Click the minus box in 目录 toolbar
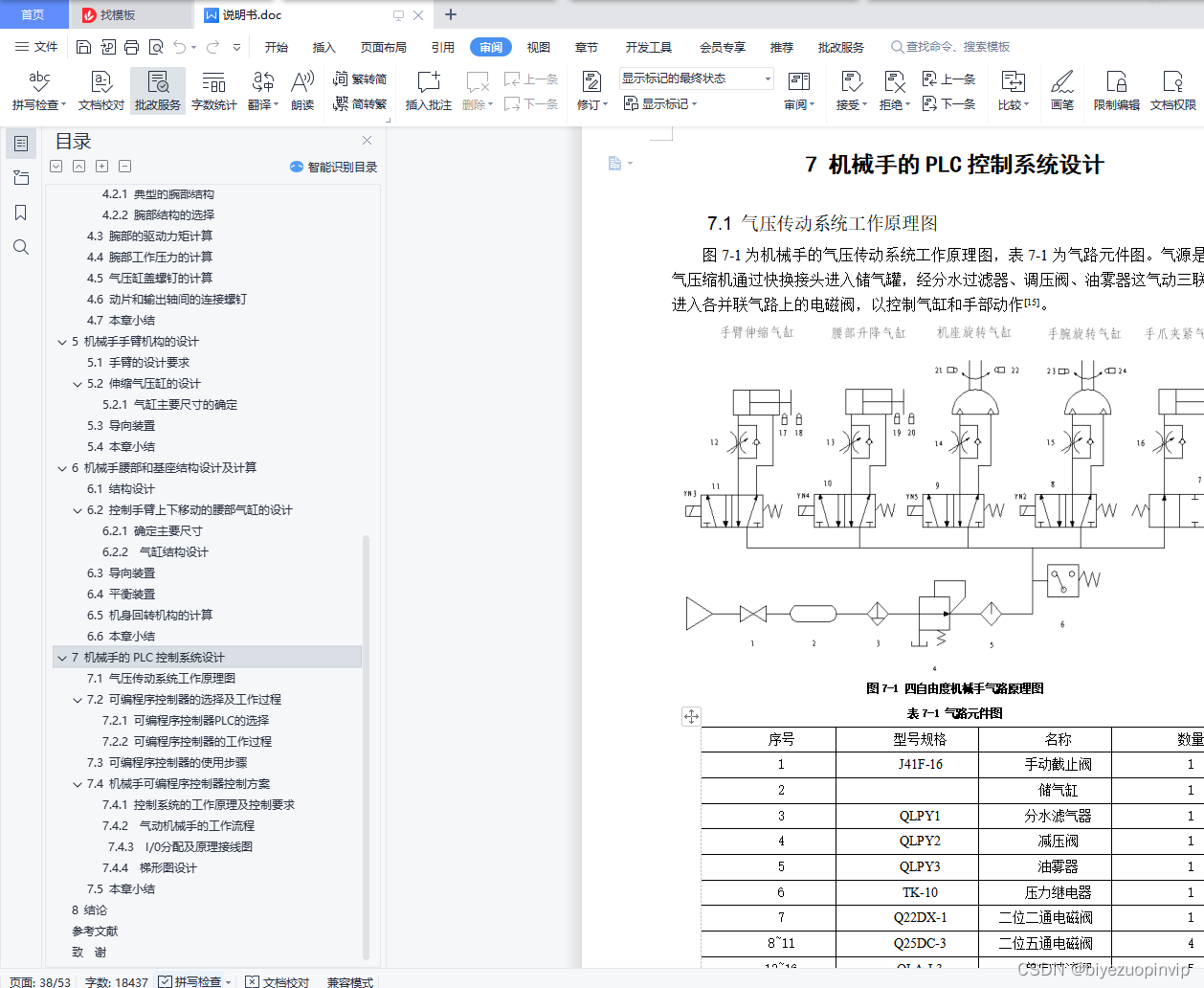The image size is (1204, 988). pos(124,167)
